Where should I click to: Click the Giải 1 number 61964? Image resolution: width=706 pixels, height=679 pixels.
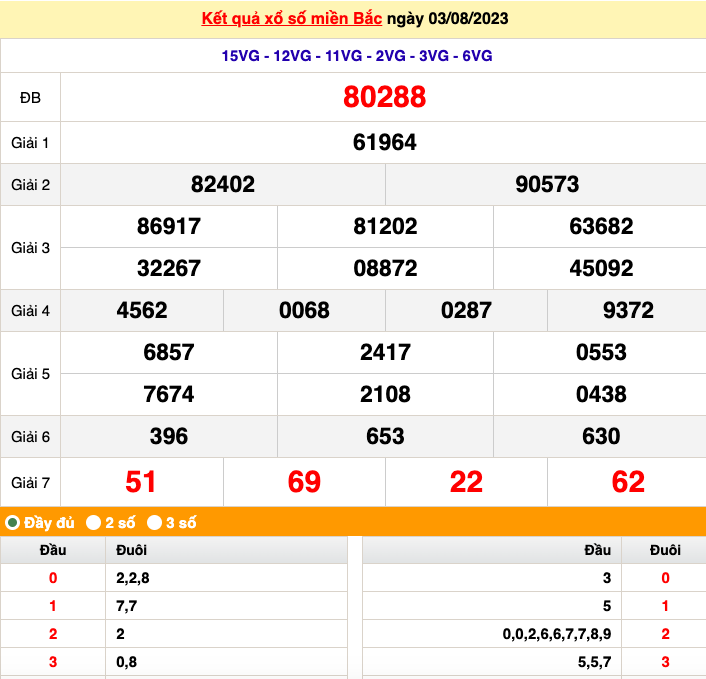click(384, 143)
